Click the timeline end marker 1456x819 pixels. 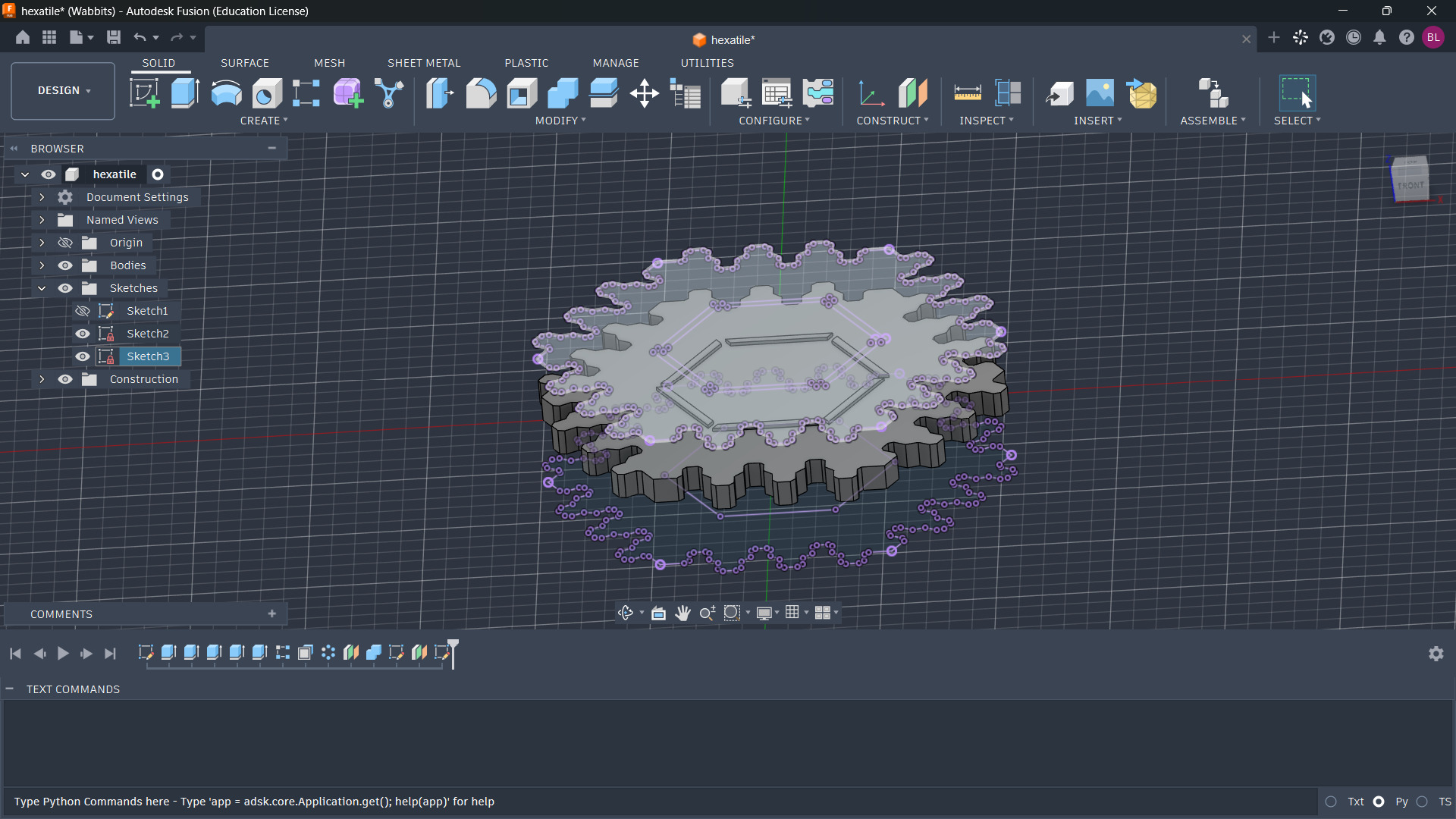pyautogui.click(x=453, y=652)
